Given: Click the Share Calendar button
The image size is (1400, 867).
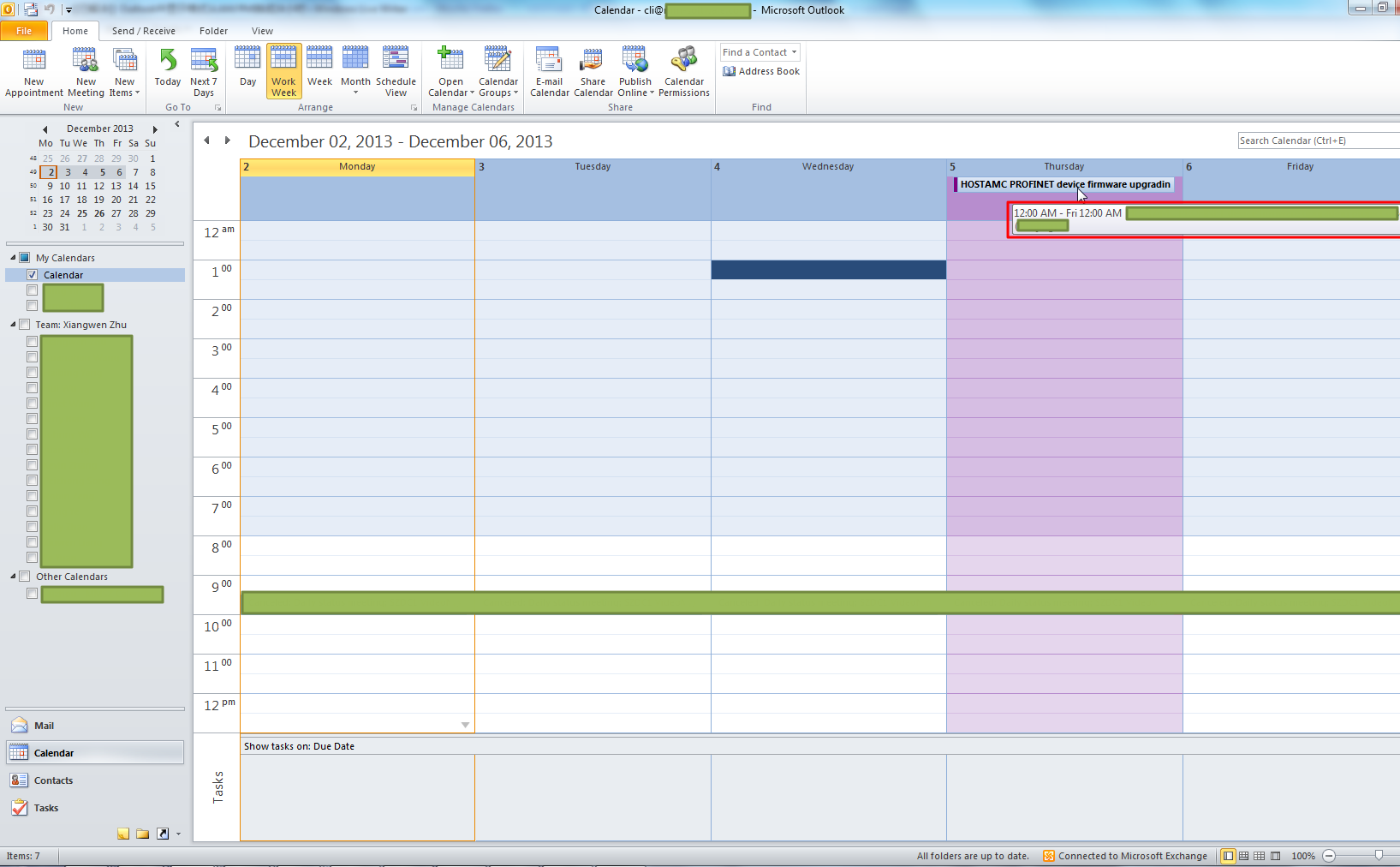Looking at the screenshot, I should (593, 72).
